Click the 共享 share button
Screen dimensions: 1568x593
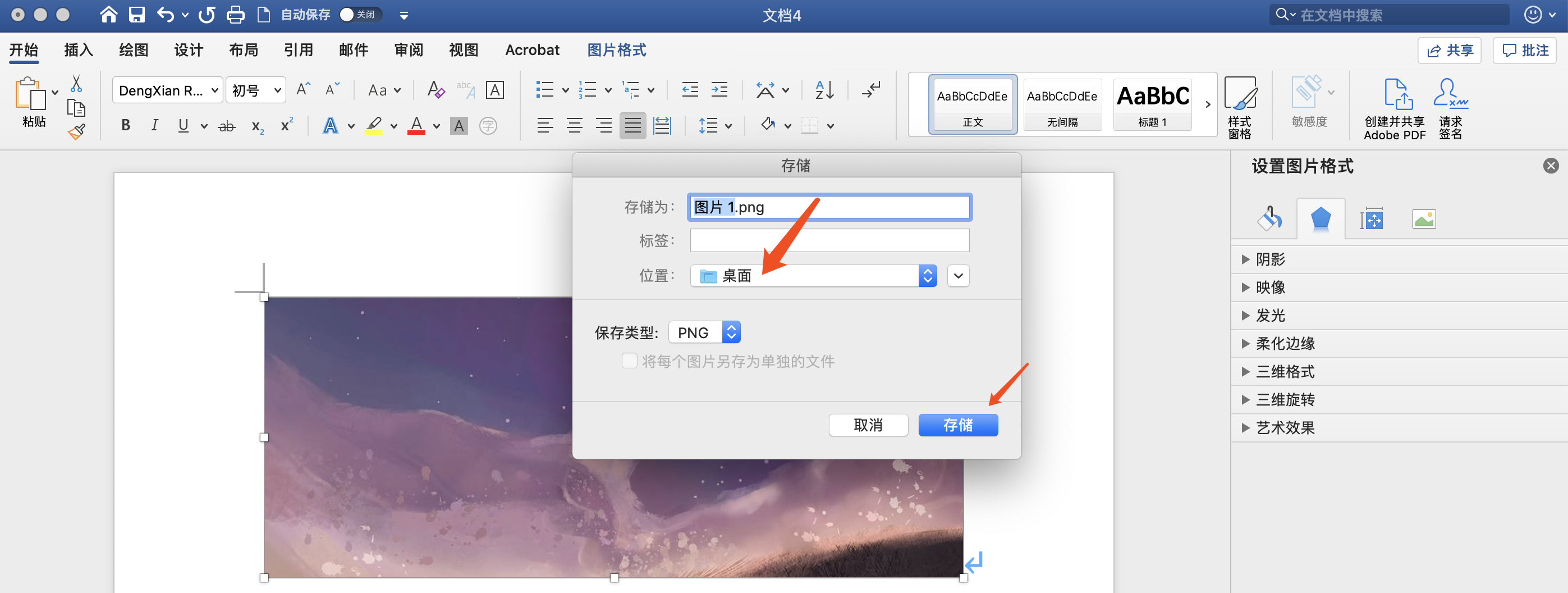point(1449,51)
